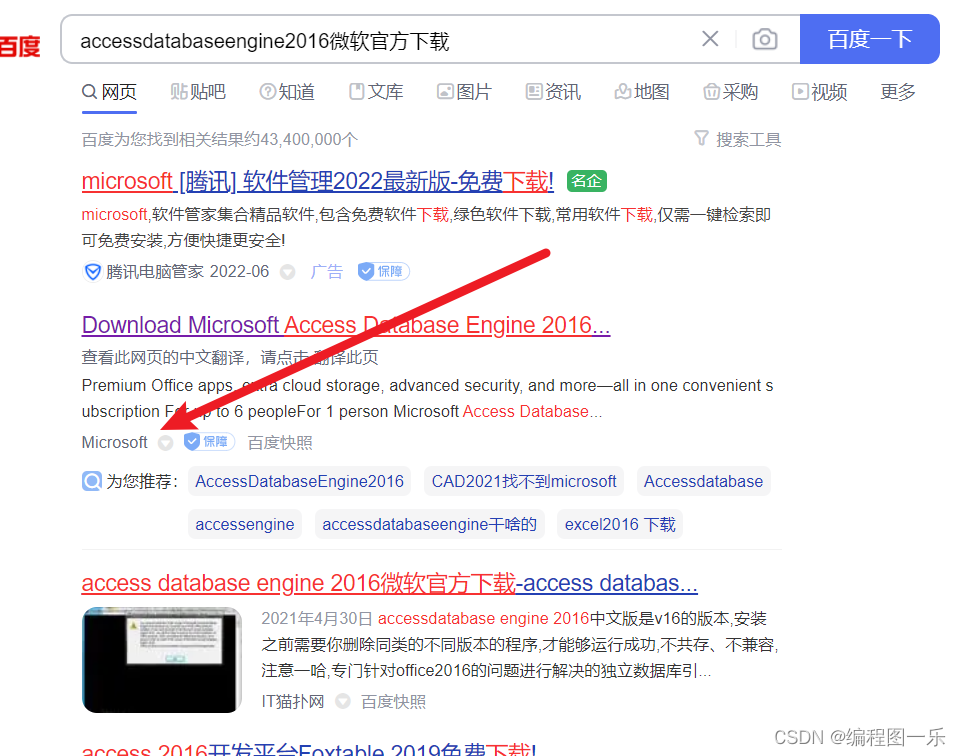The image size is (961, 756).
Task: Open 百度快照 for the IT猫扑网 result
Action: [x=393, y=701]
